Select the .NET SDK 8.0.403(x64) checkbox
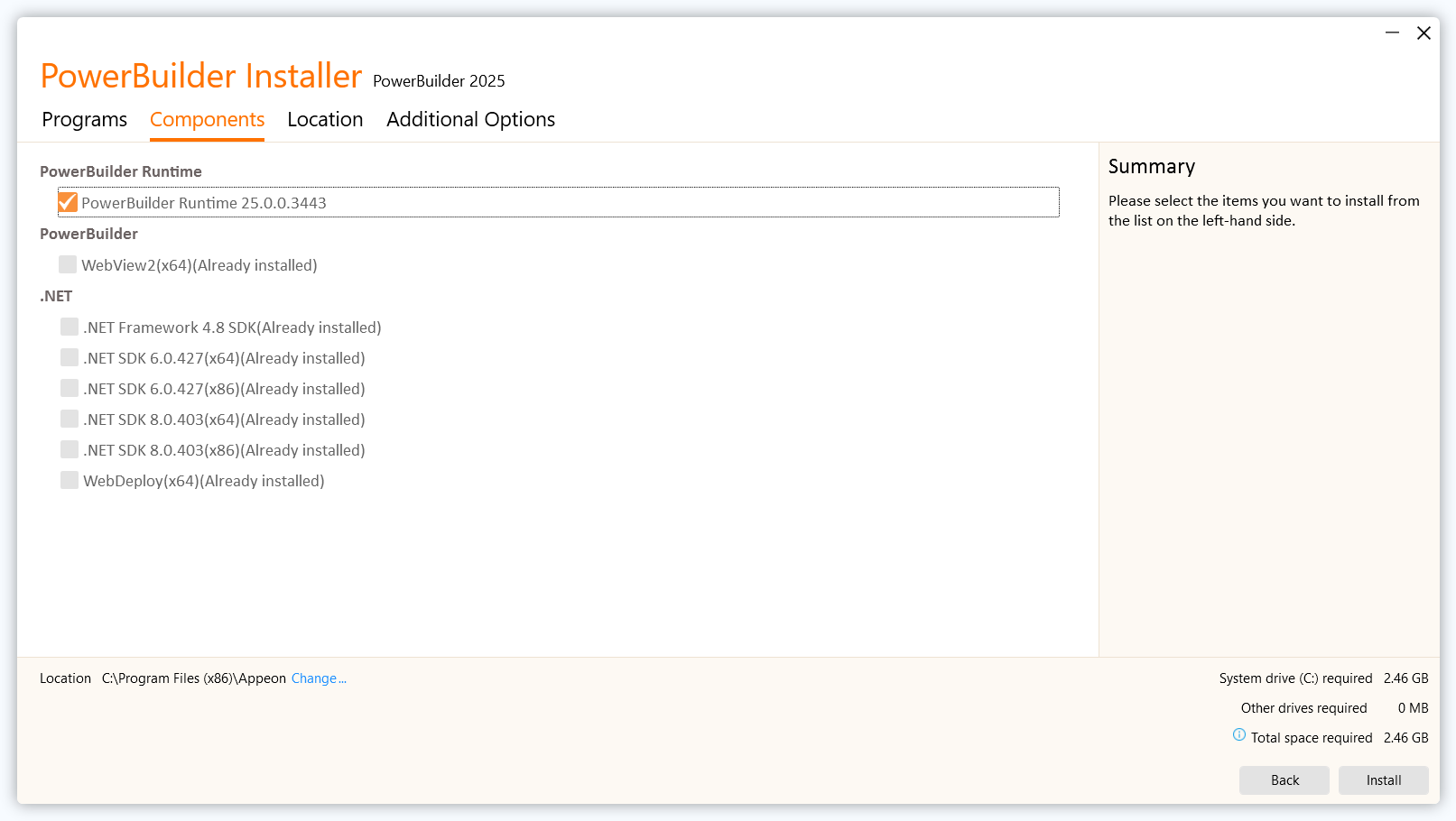1456x821 pixels. 70,419
